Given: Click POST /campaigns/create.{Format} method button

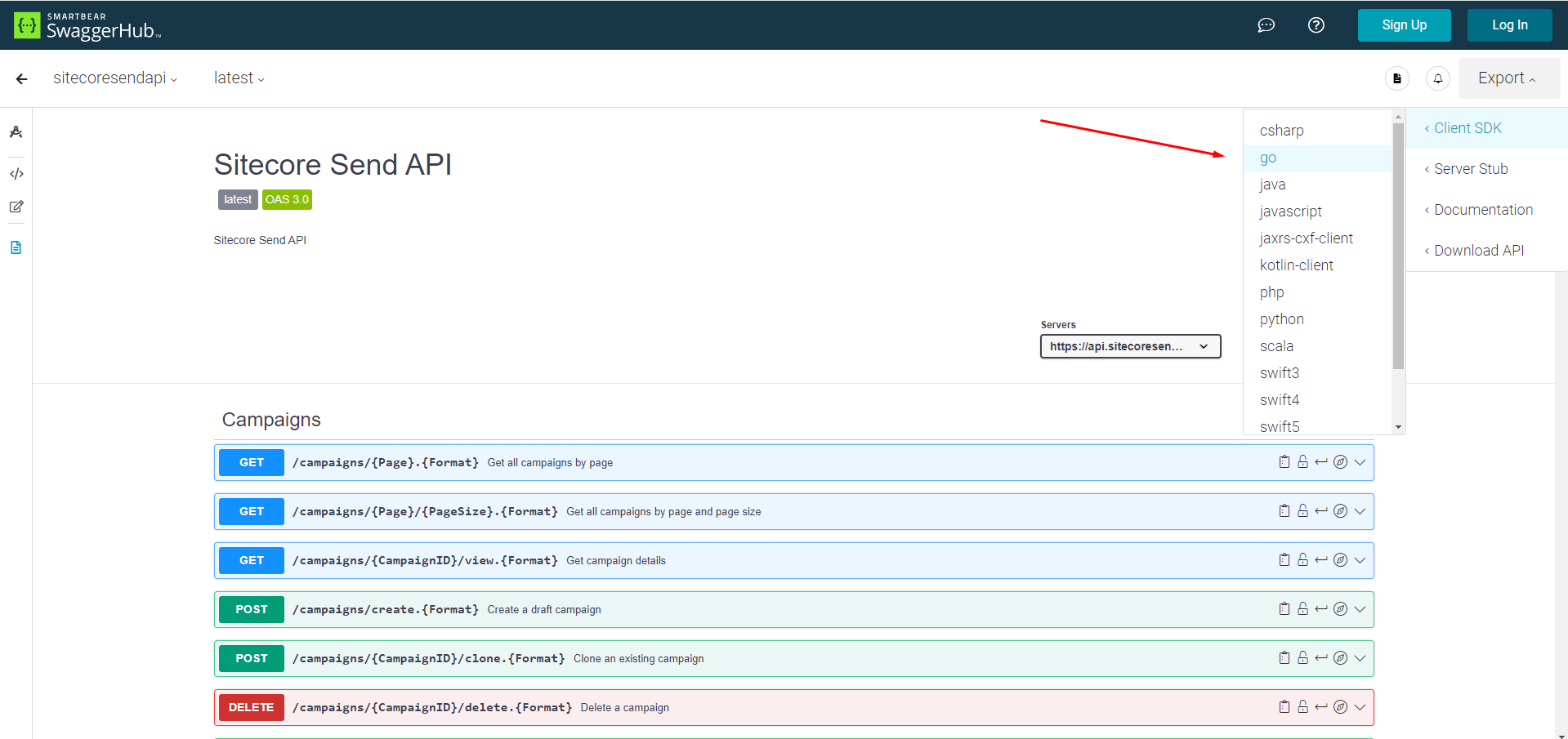Looking at the screenshot, I should (x=252, y=609).
